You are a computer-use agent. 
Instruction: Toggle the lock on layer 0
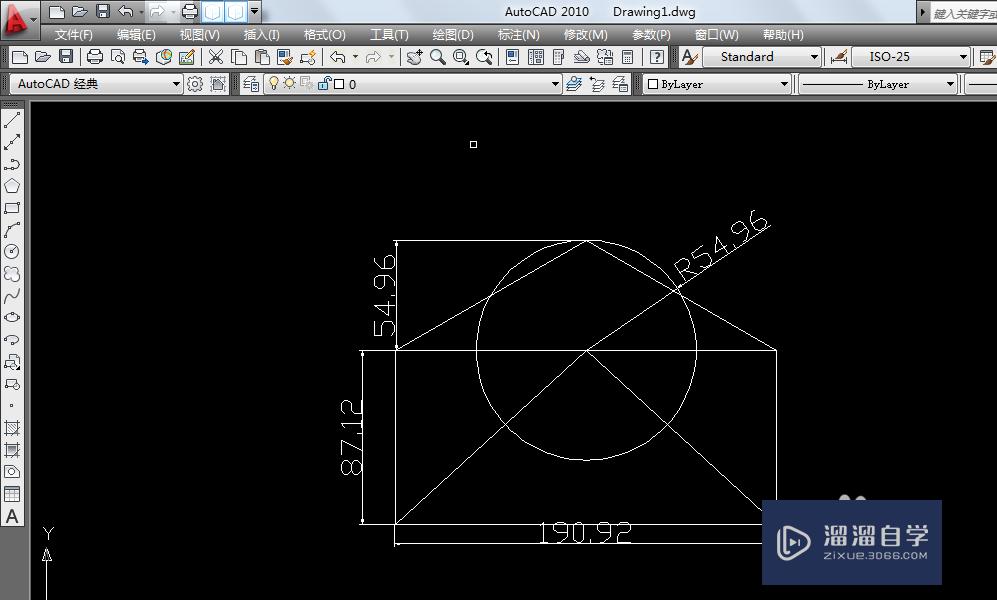[x=322, y=84]
